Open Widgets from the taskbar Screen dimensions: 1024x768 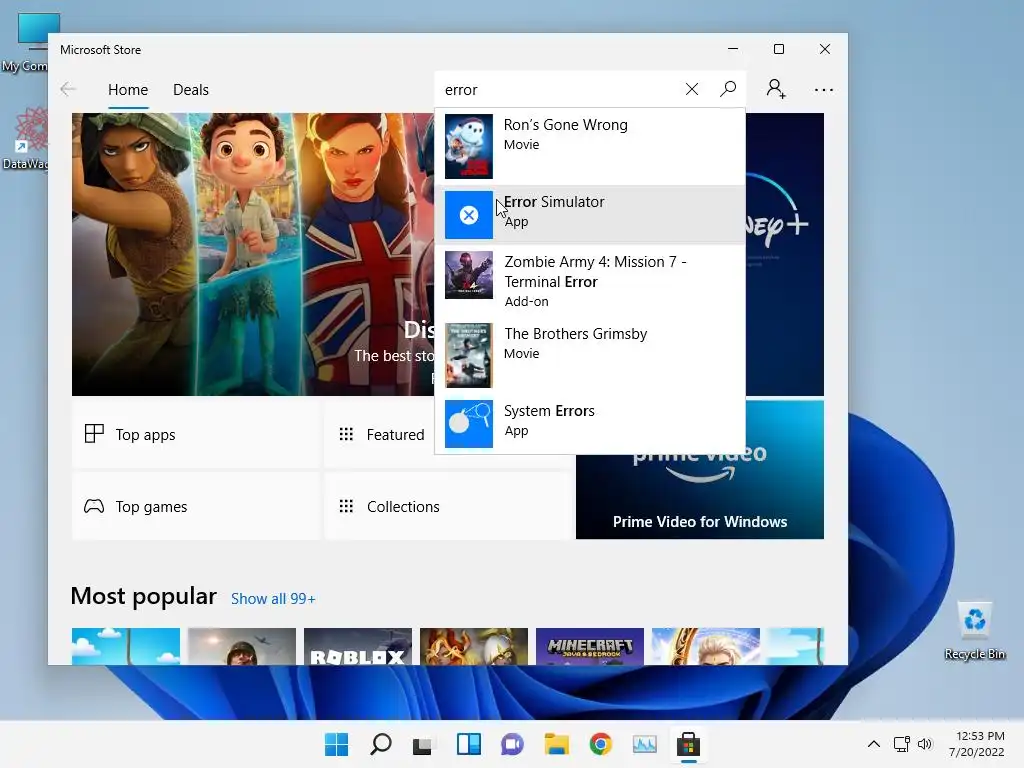point(468,744)
